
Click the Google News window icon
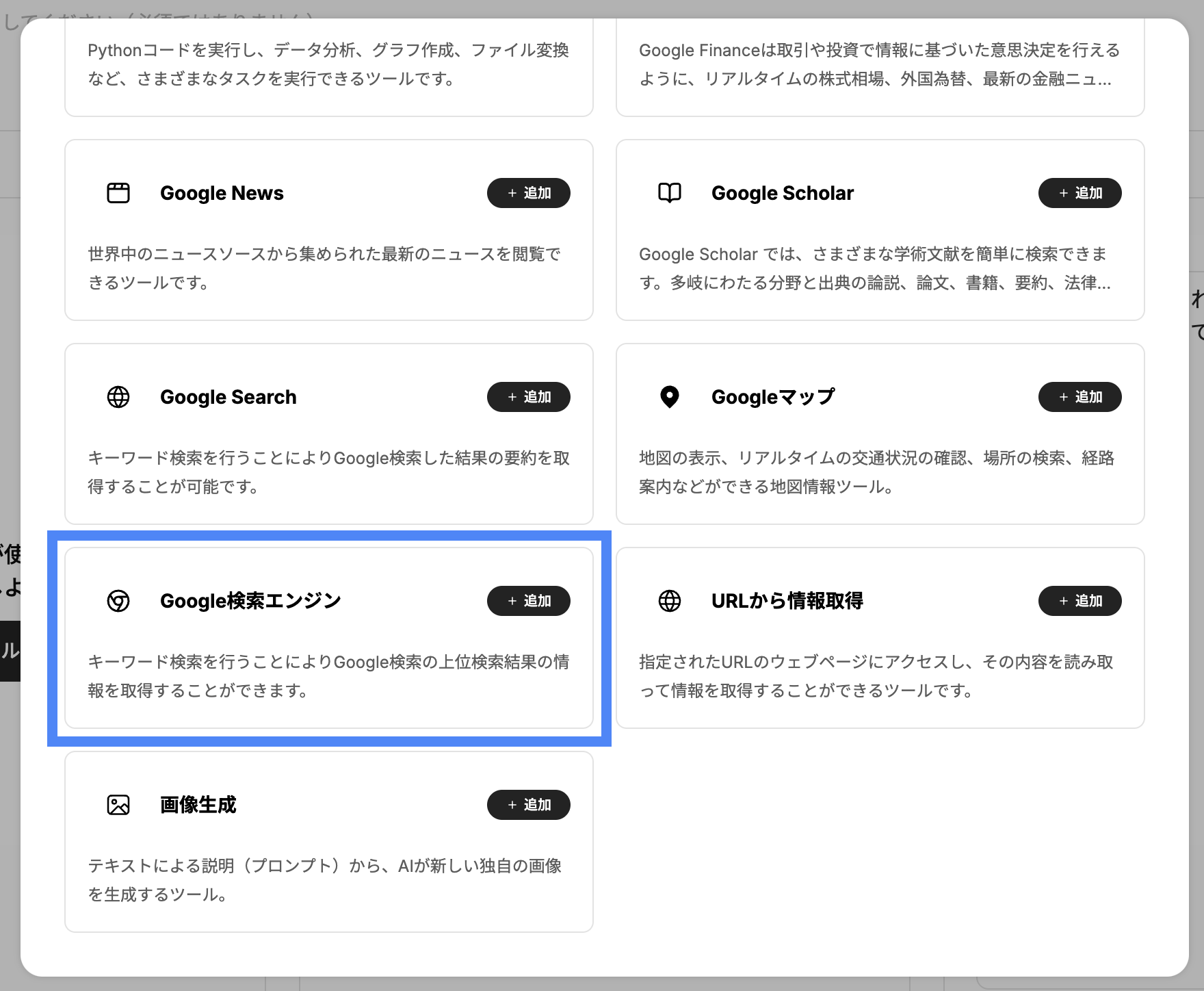point(118,193)
